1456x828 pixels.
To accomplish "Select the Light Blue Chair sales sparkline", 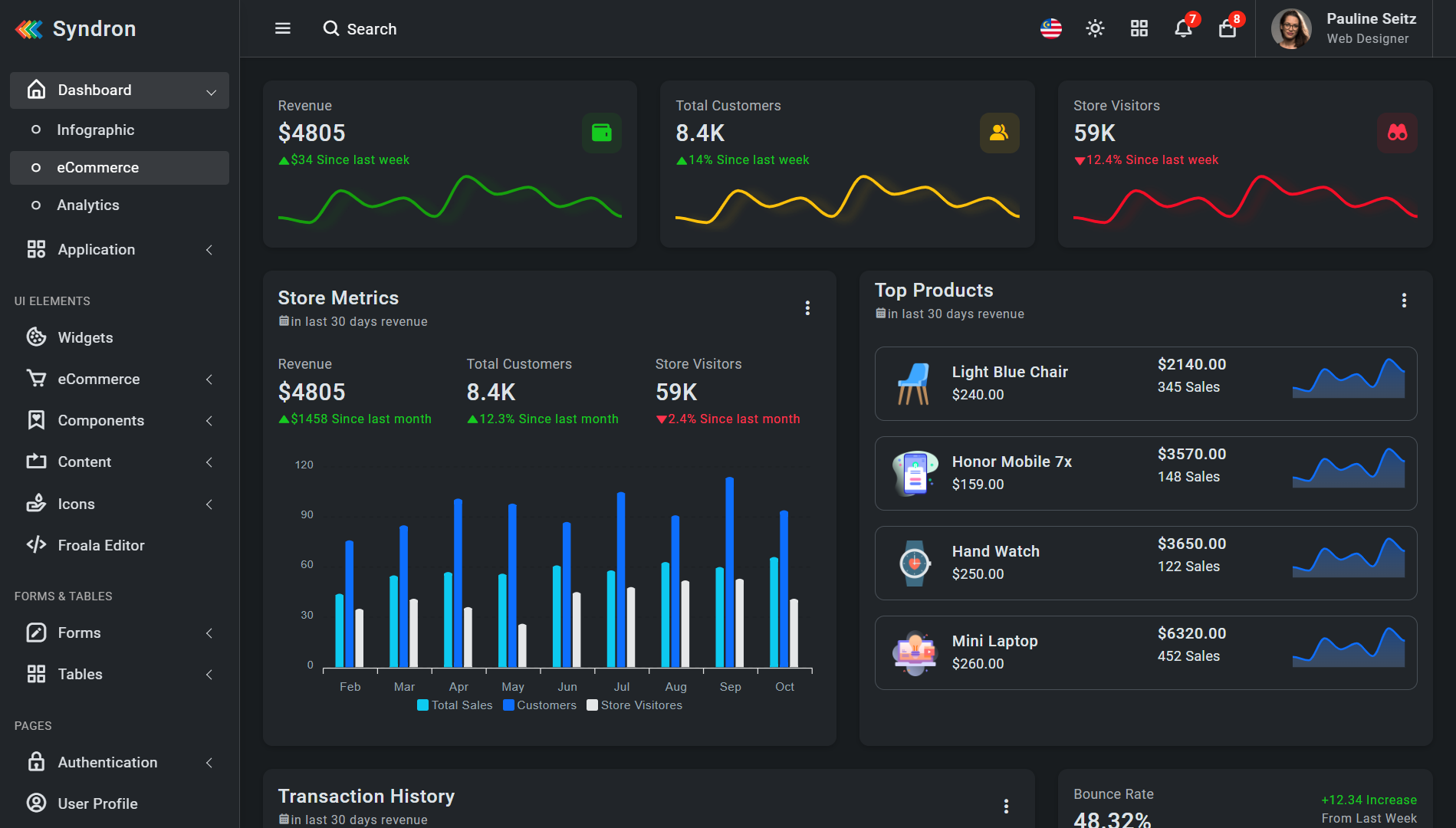I will 1348,380.
